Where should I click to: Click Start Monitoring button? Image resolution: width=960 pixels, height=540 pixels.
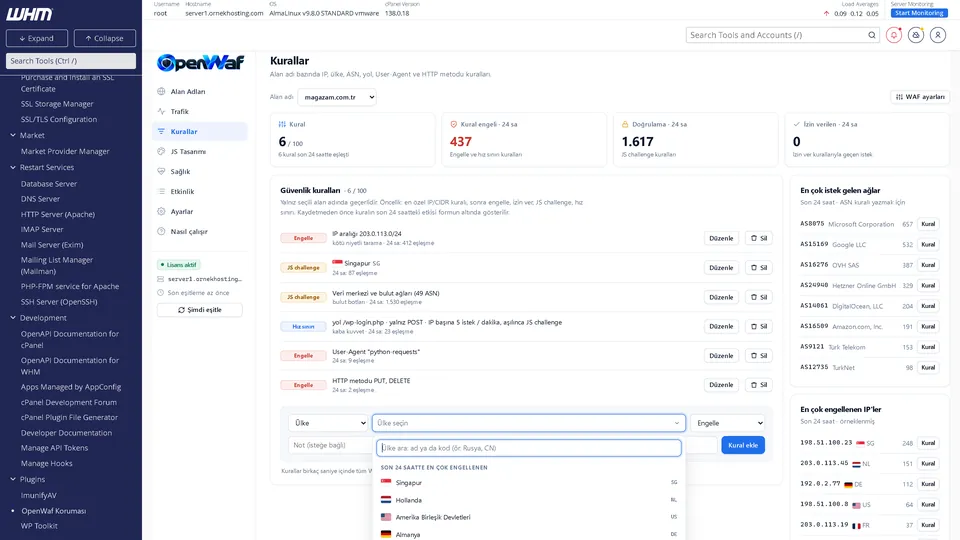click(x=918, y=13)
